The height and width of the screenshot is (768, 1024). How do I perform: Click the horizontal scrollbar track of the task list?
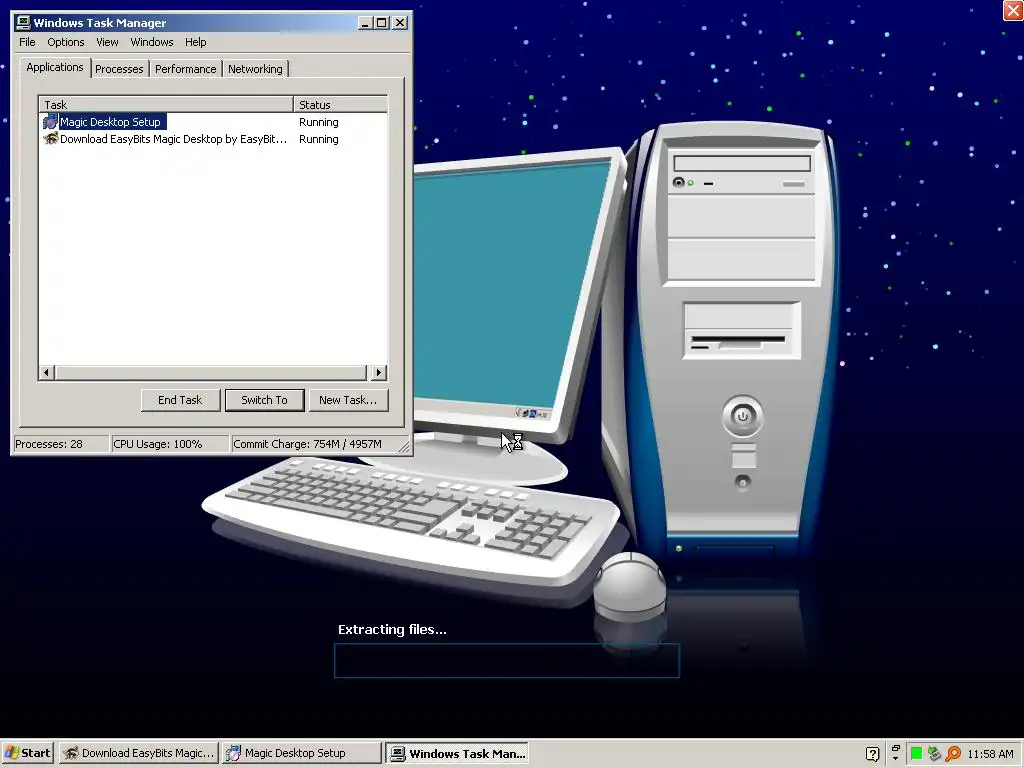[x=212, y=373]
